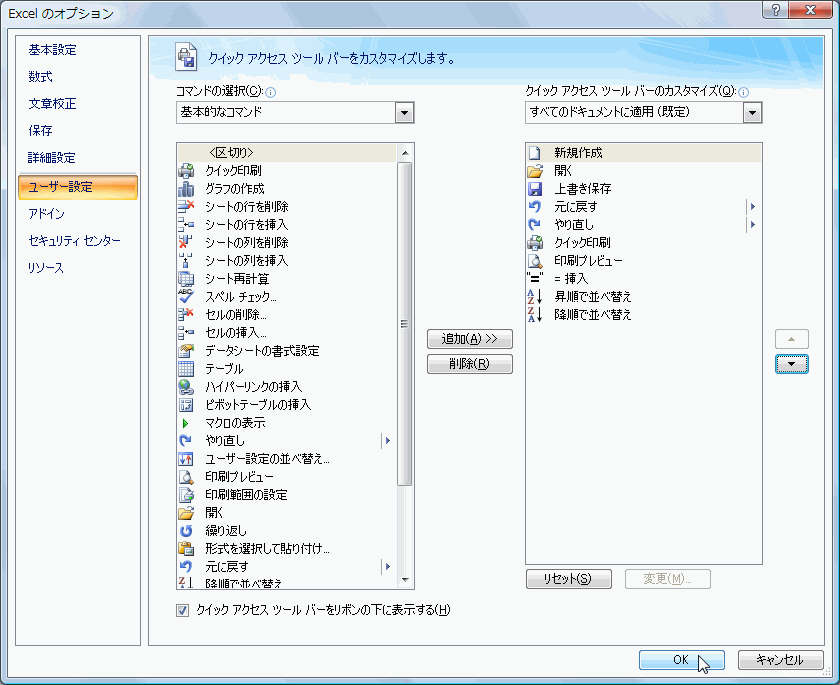This screenshot has width=840, height=685.
Task: Open the コマンドの選択 dropdown
Action: (404, 113)
